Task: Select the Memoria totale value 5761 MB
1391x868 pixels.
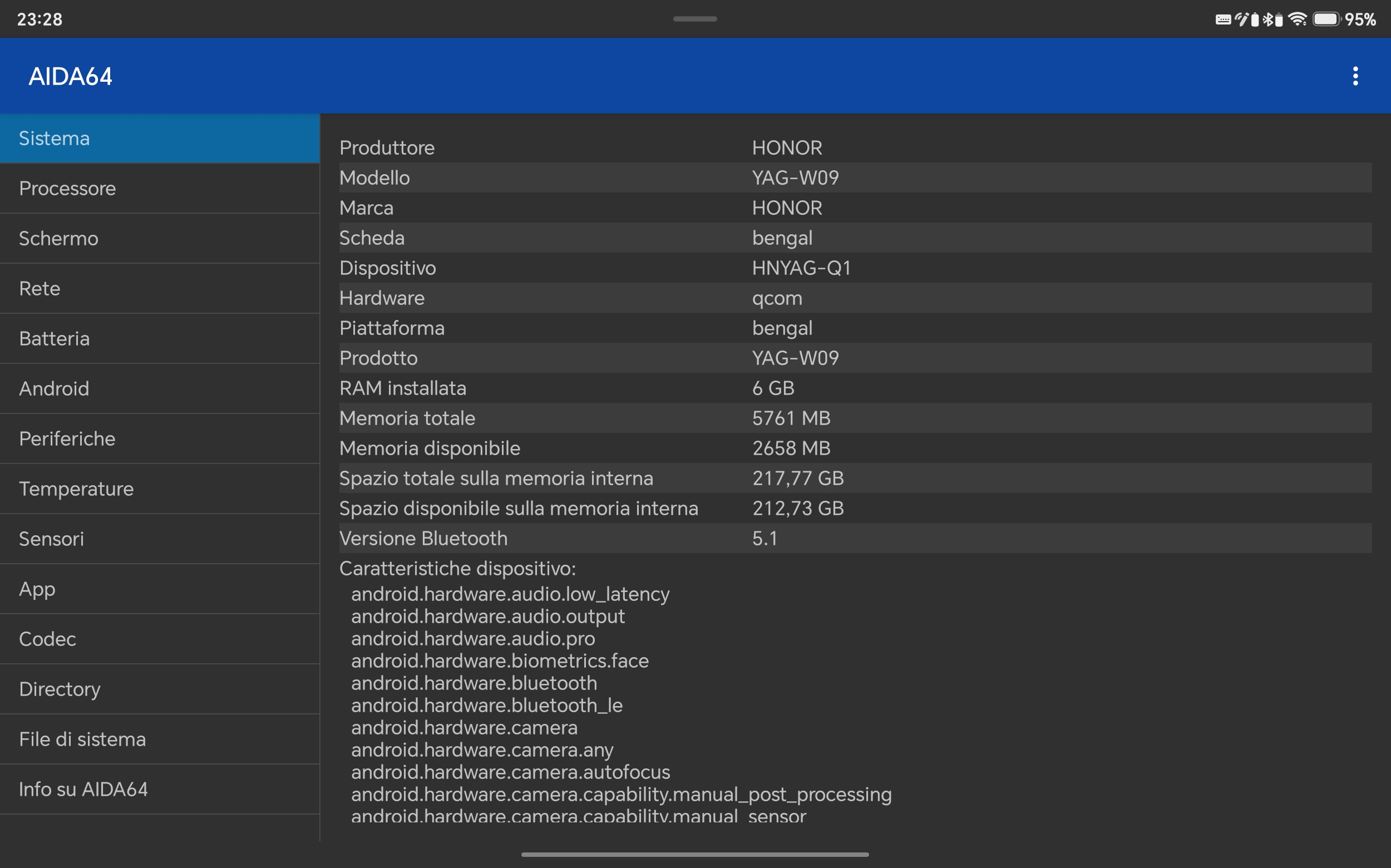Action: coord(791,418)
